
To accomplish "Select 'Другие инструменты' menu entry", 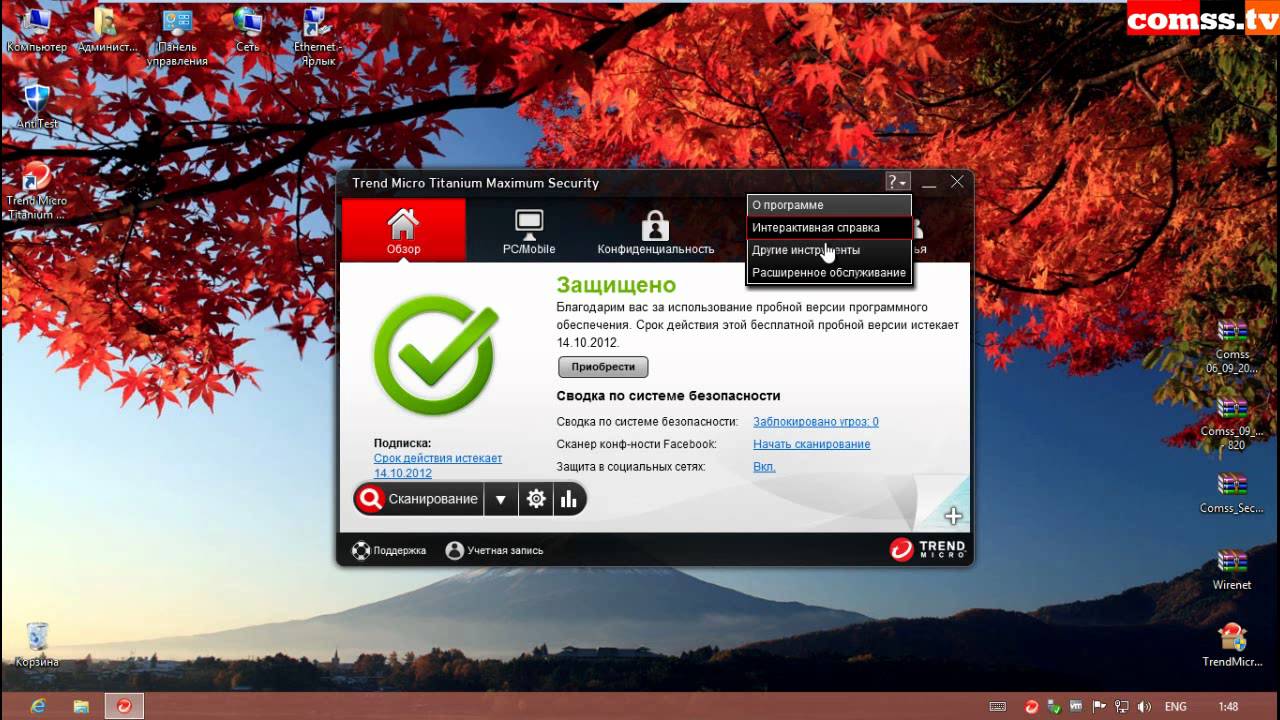I will pos(829,250).
